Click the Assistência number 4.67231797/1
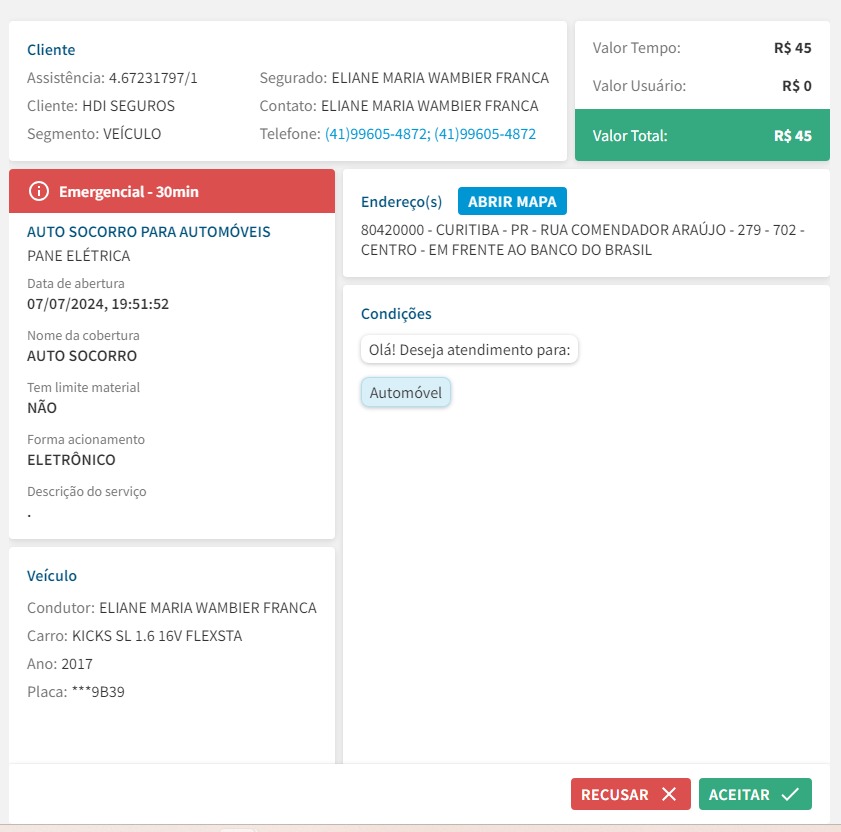841x832 pixels. pos(153,78)
